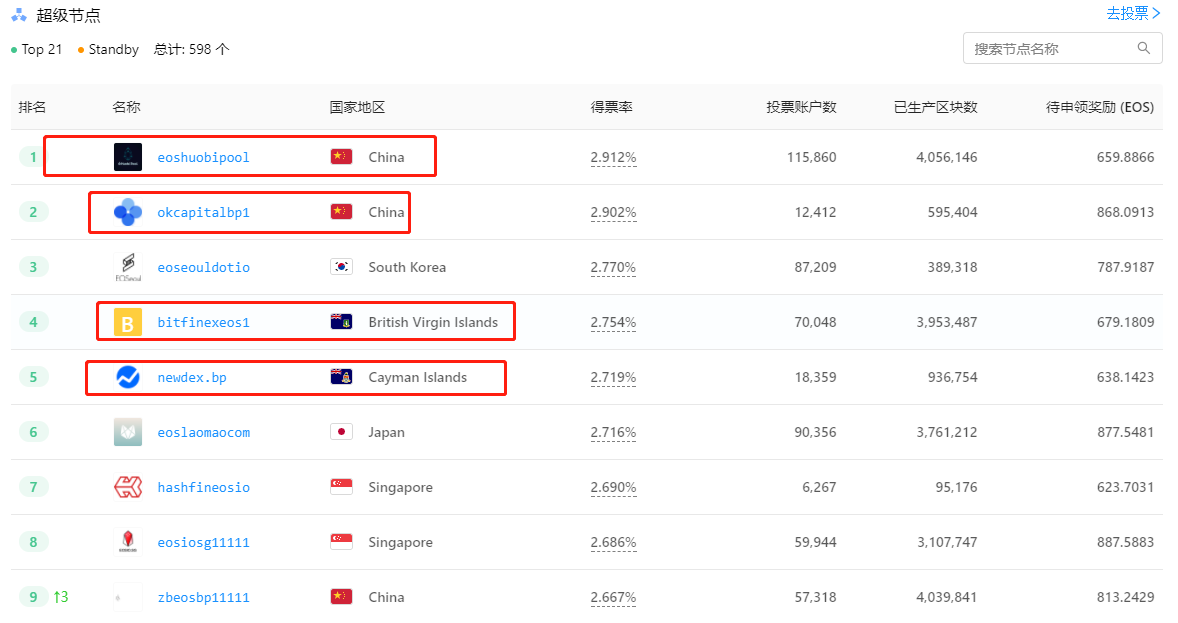Click the eoslaomaocom node logo
This screenshot has width=1178, height=623.
point(128,432)
